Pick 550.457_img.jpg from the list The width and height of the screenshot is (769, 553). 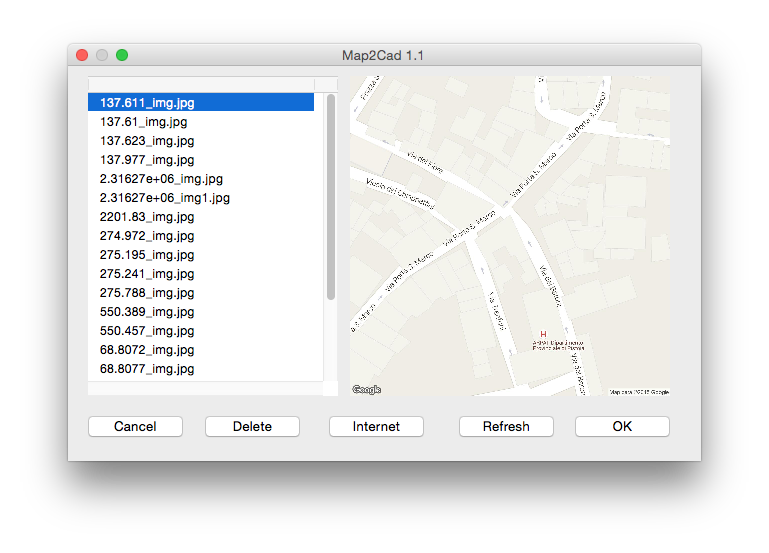[x=201, y=331]
